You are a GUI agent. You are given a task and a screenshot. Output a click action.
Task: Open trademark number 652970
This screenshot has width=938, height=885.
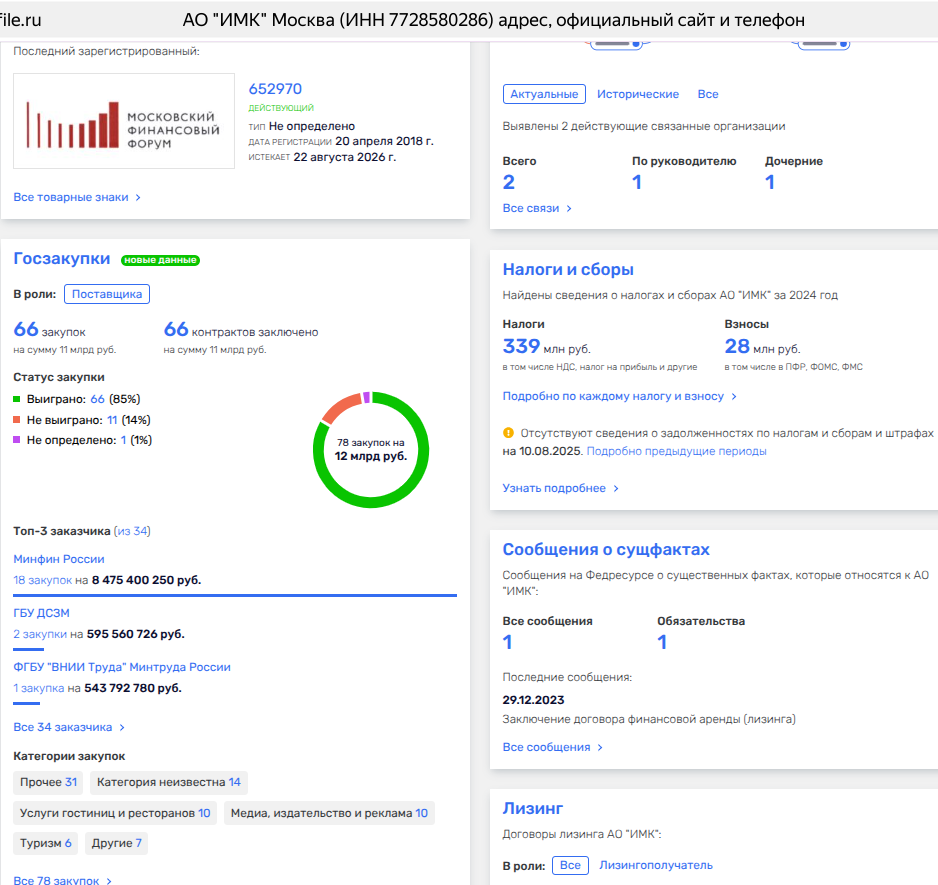pyautogui.click(x=275, y=89)
